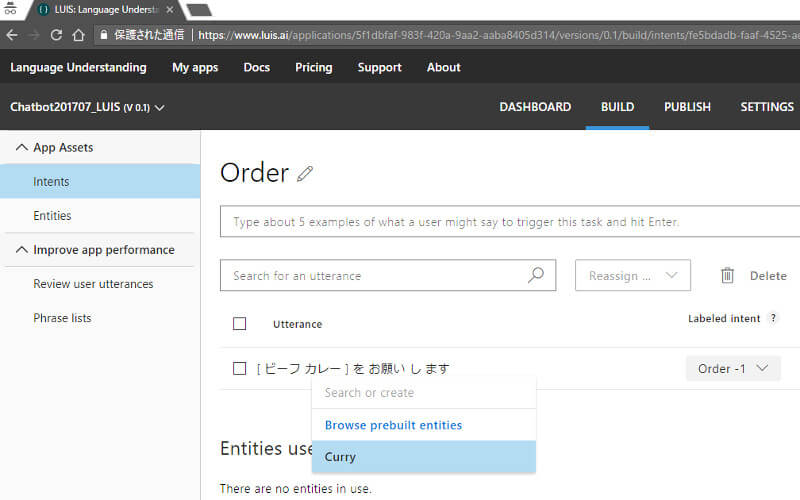Toggle the select-all Utterance checkbox

pos(239,323)
